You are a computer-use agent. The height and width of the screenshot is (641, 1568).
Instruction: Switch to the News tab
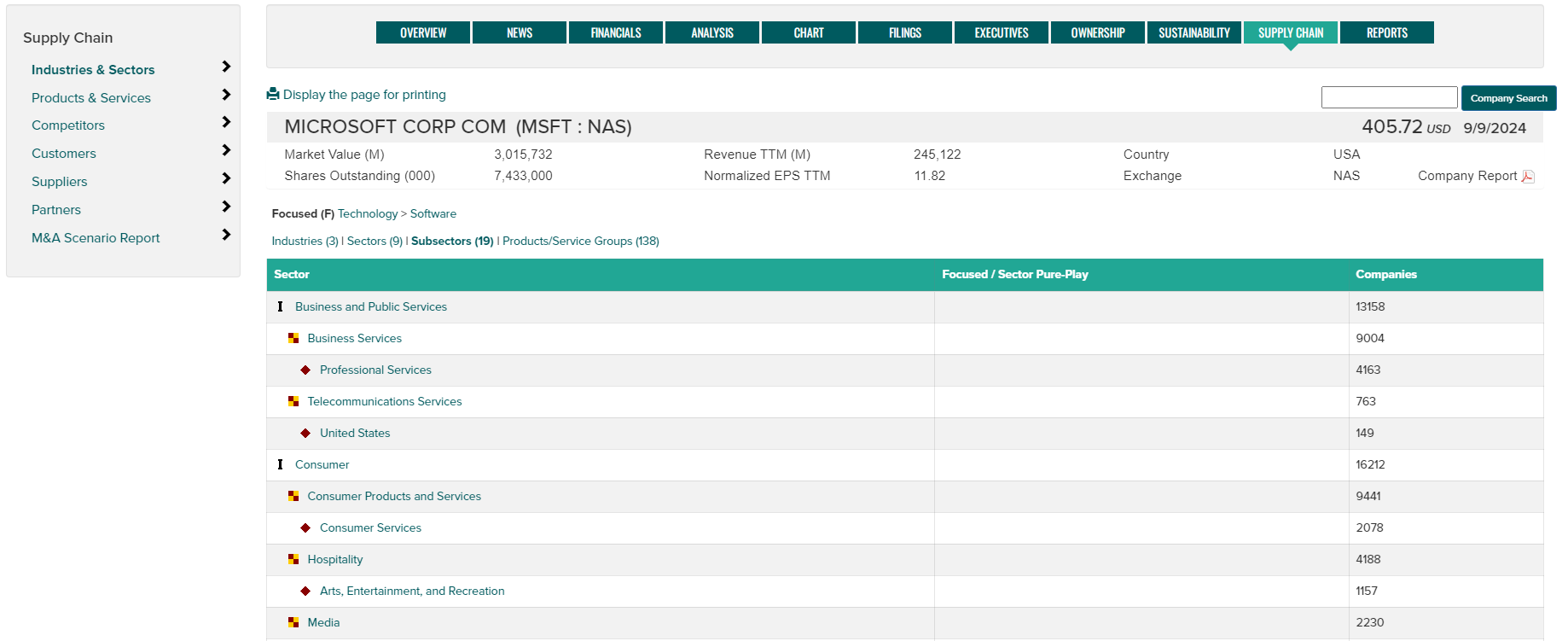coord(520,32)
